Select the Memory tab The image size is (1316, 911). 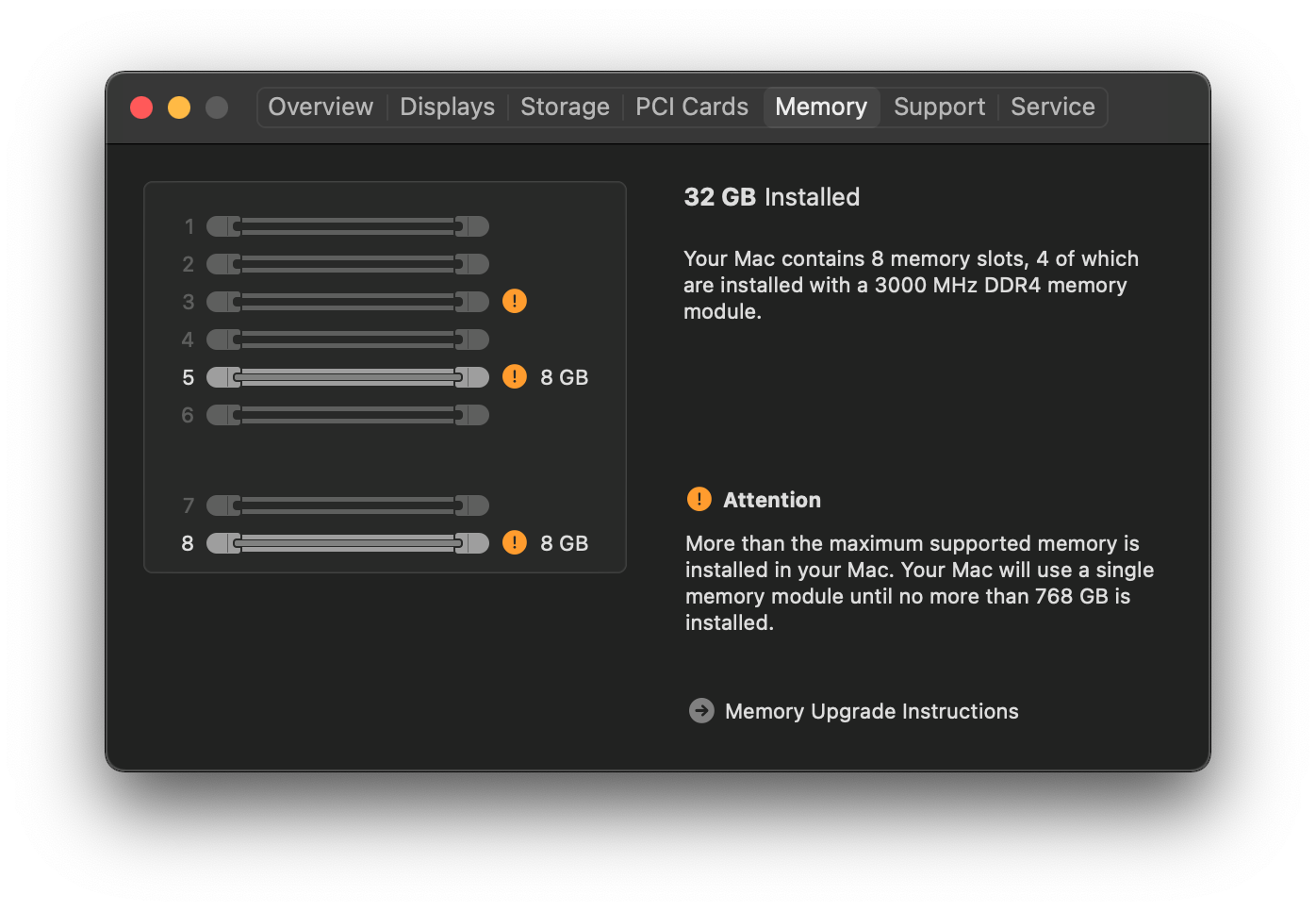coord(821,107)
